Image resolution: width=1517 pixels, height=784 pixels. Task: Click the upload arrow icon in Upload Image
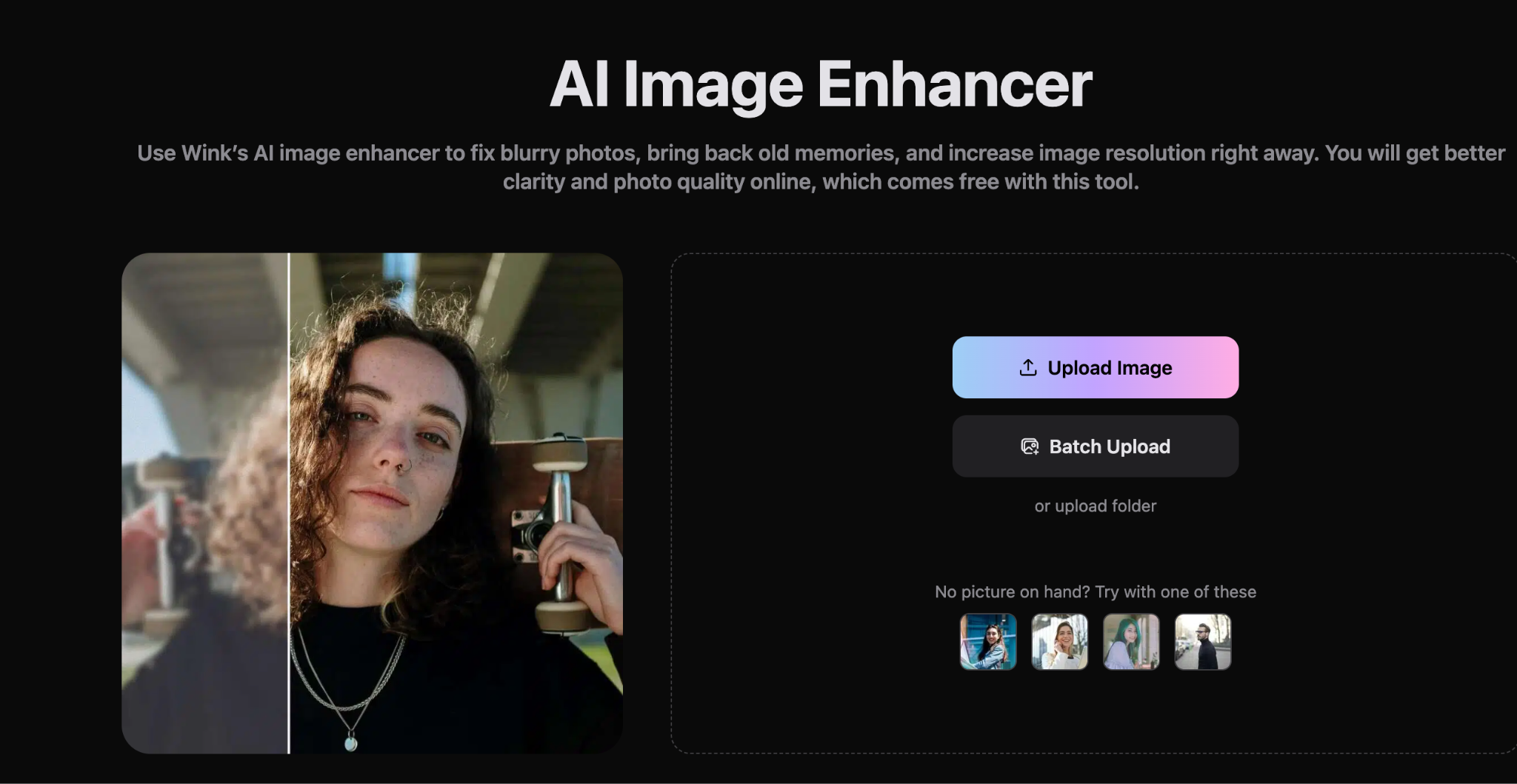point(1028,367)
